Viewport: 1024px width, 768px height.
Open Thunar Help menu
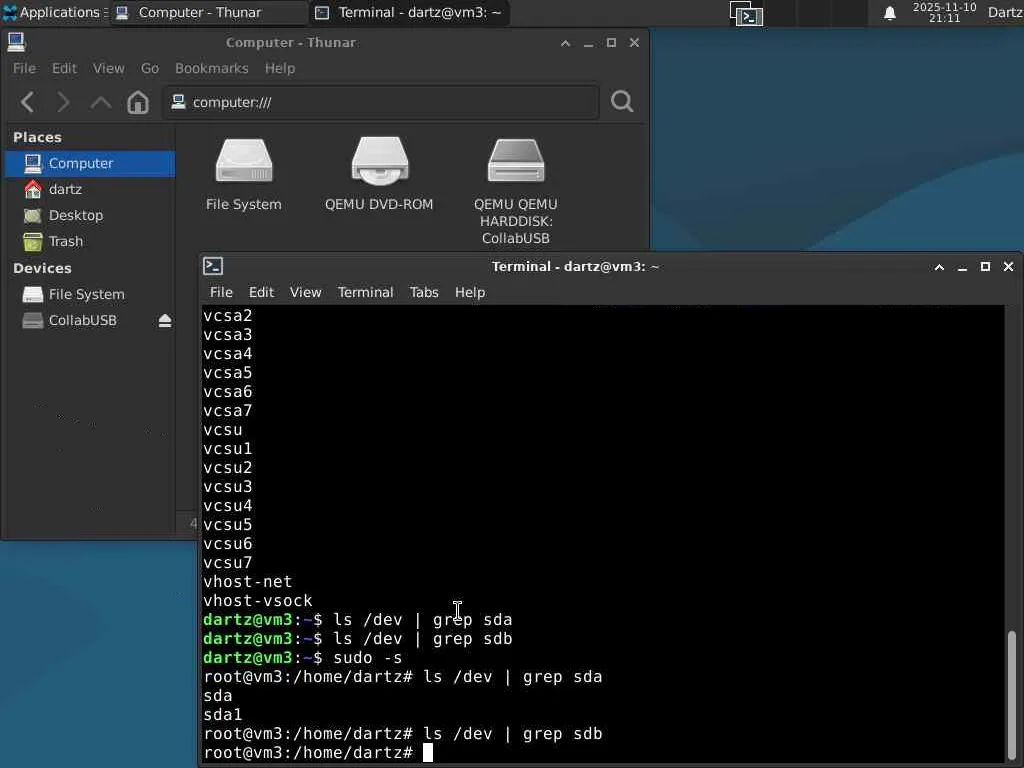click(x=280, y=68)
